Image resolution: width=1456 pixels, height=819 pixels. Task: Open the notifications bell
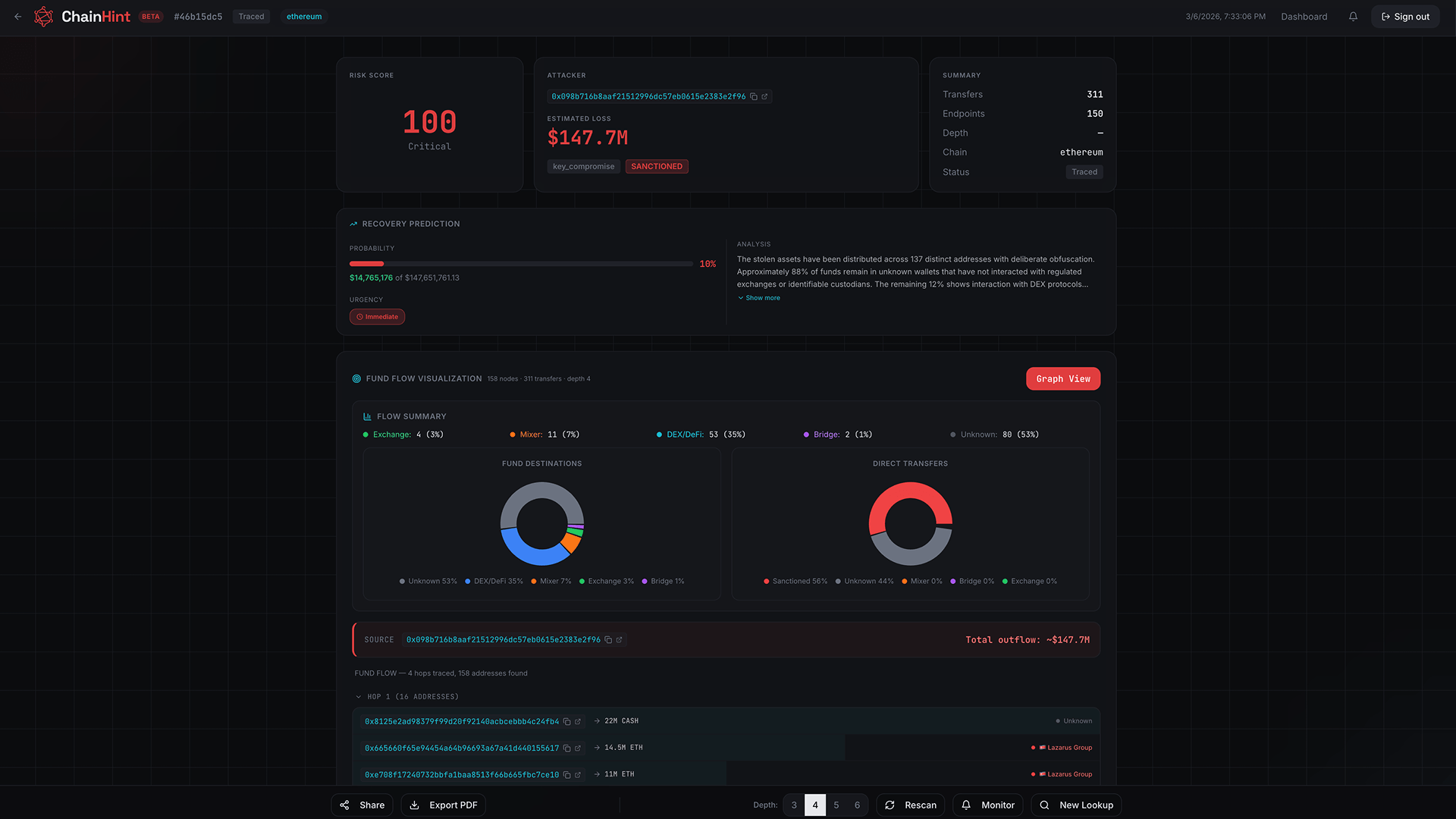1353,17
